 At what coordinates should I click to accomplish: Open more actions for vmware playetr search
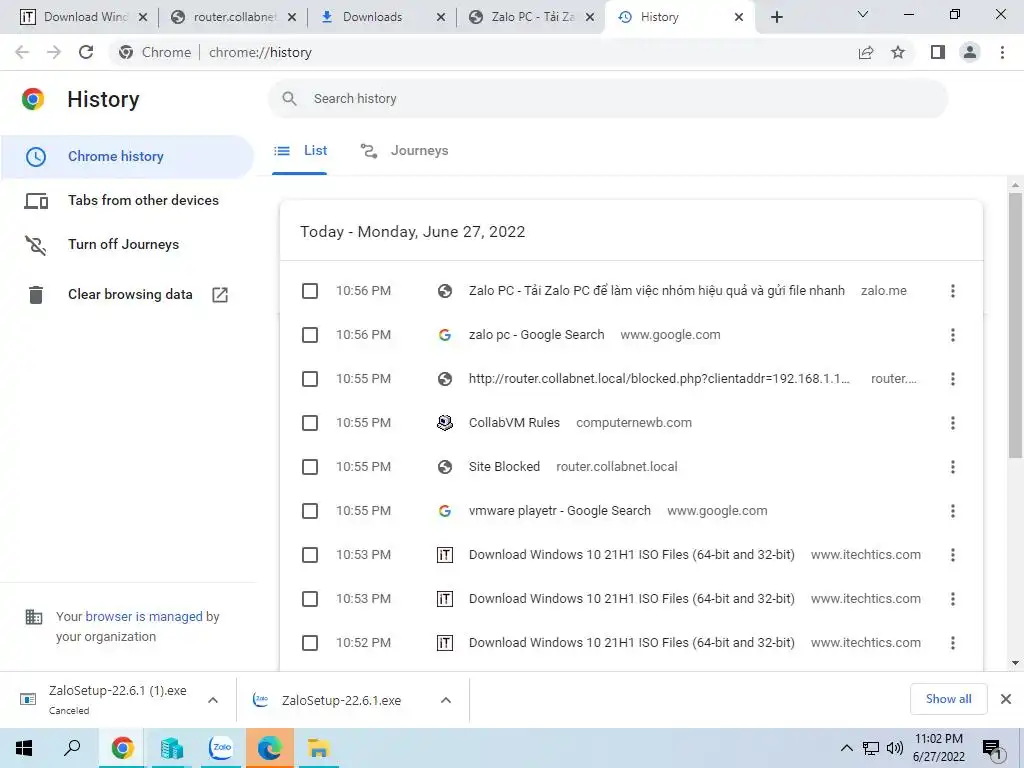click(953, 511)
